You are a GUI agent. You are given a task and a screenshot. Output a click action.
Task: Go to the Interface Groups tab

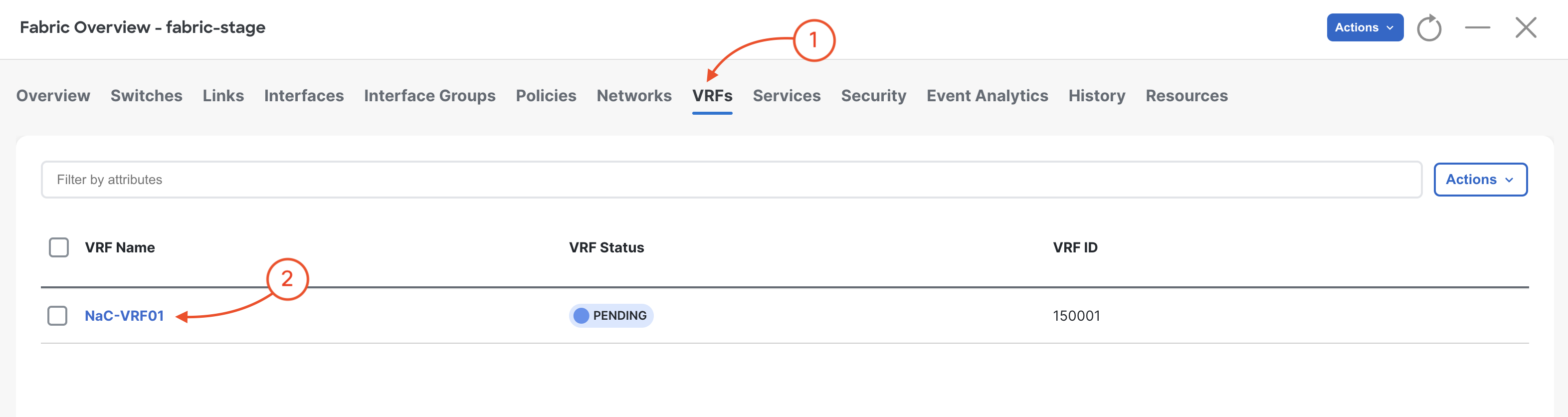click(429, 96)
